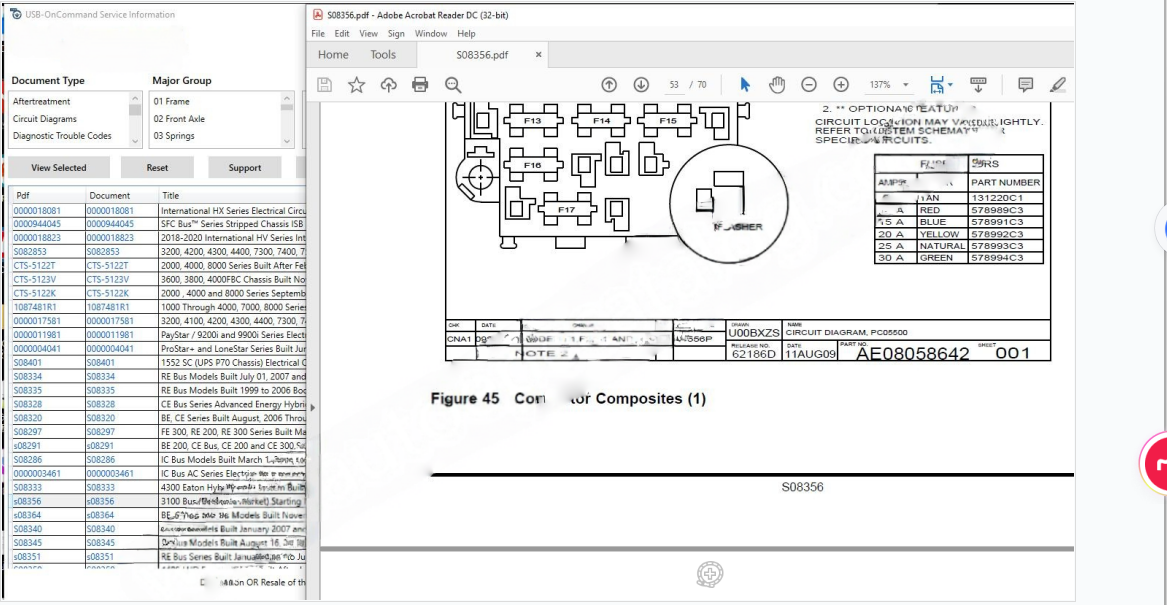
Task: Click the zoom in plus icon
Action: 841,85
